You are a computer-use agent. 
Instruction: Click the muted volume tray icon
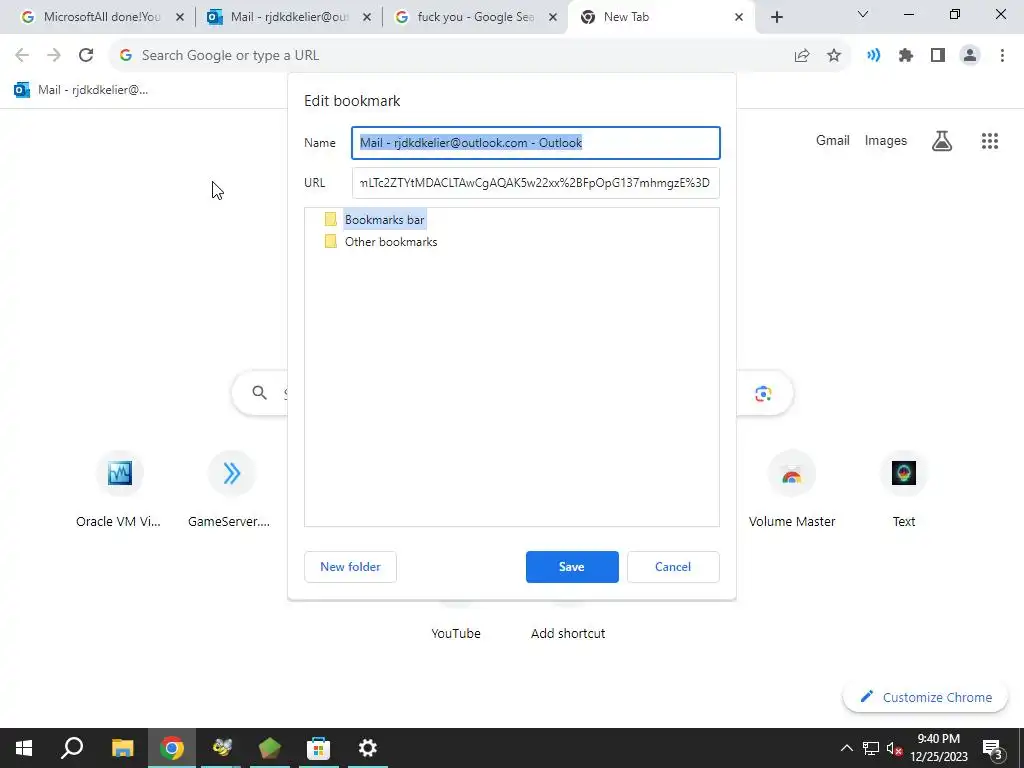pyautogui.click(x=895, y=748)
